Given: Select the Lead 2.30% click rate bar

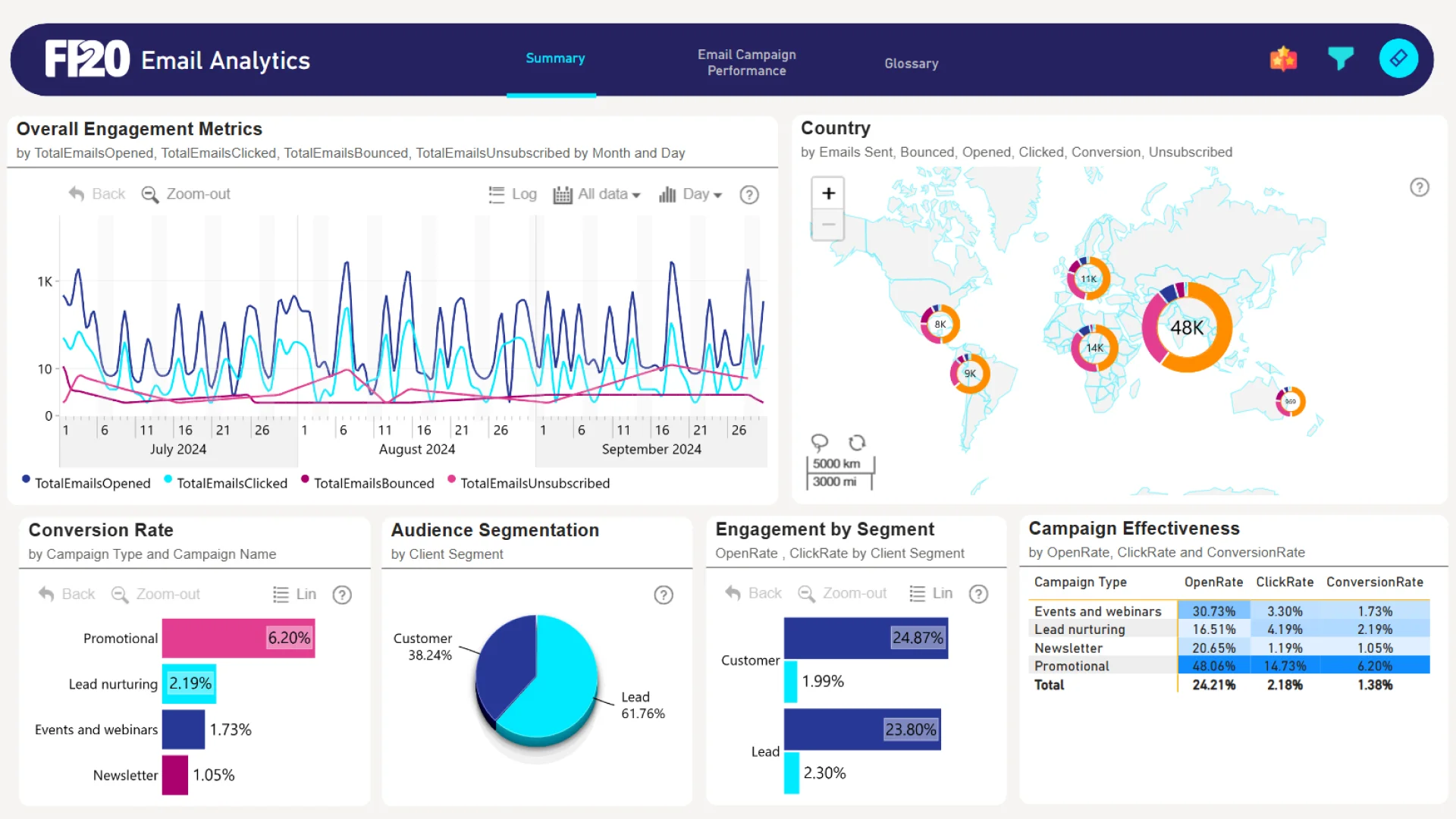Looking at the screenshot, I should click(792, 773).
